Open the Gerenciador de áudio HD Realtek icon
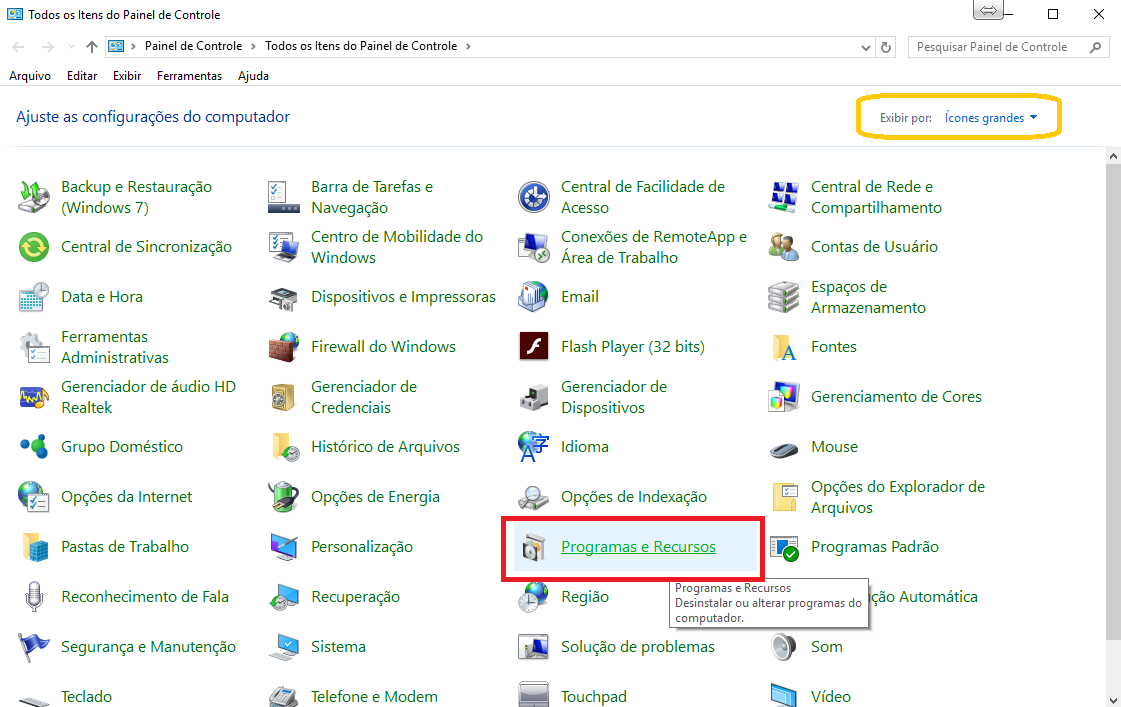The image size is (1121, 707). [x=34, y=397]
